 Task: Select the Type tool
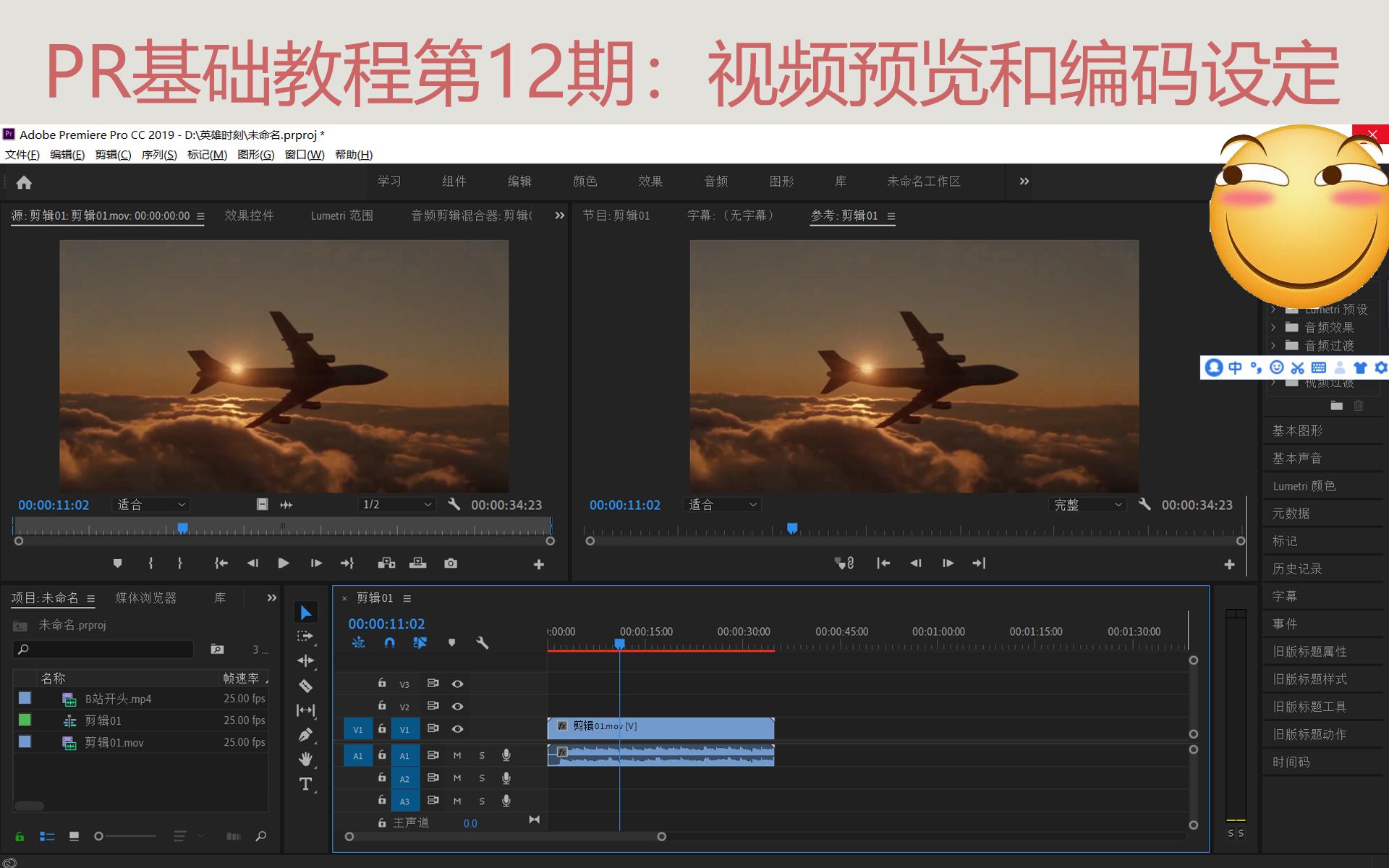point(306,783)
